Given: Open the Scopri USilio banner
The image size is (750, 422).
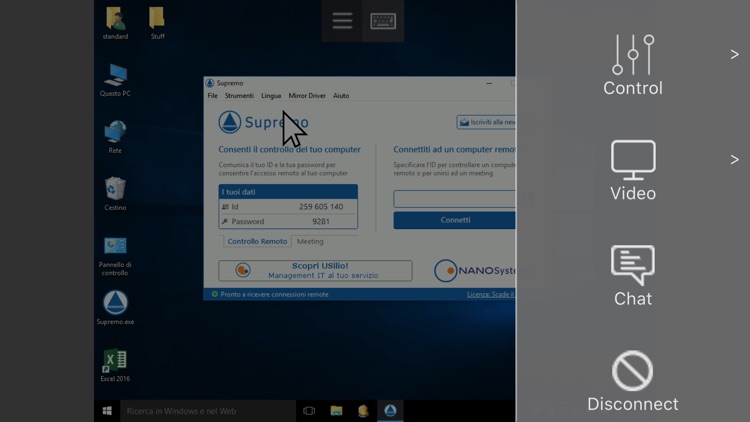Looking at the screenshot, I should [x=315, y=270].
